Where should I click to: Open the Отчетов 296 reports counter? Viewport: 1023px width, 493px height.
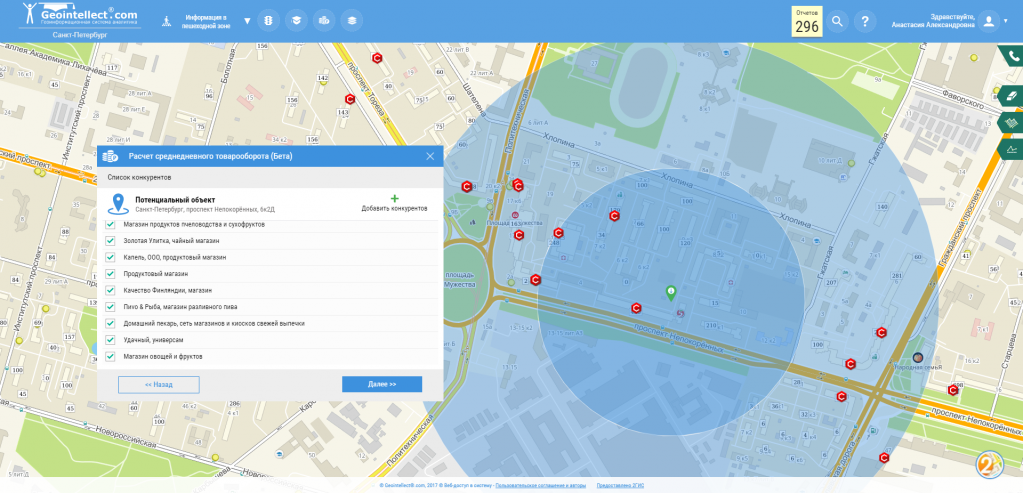[806, 22]
